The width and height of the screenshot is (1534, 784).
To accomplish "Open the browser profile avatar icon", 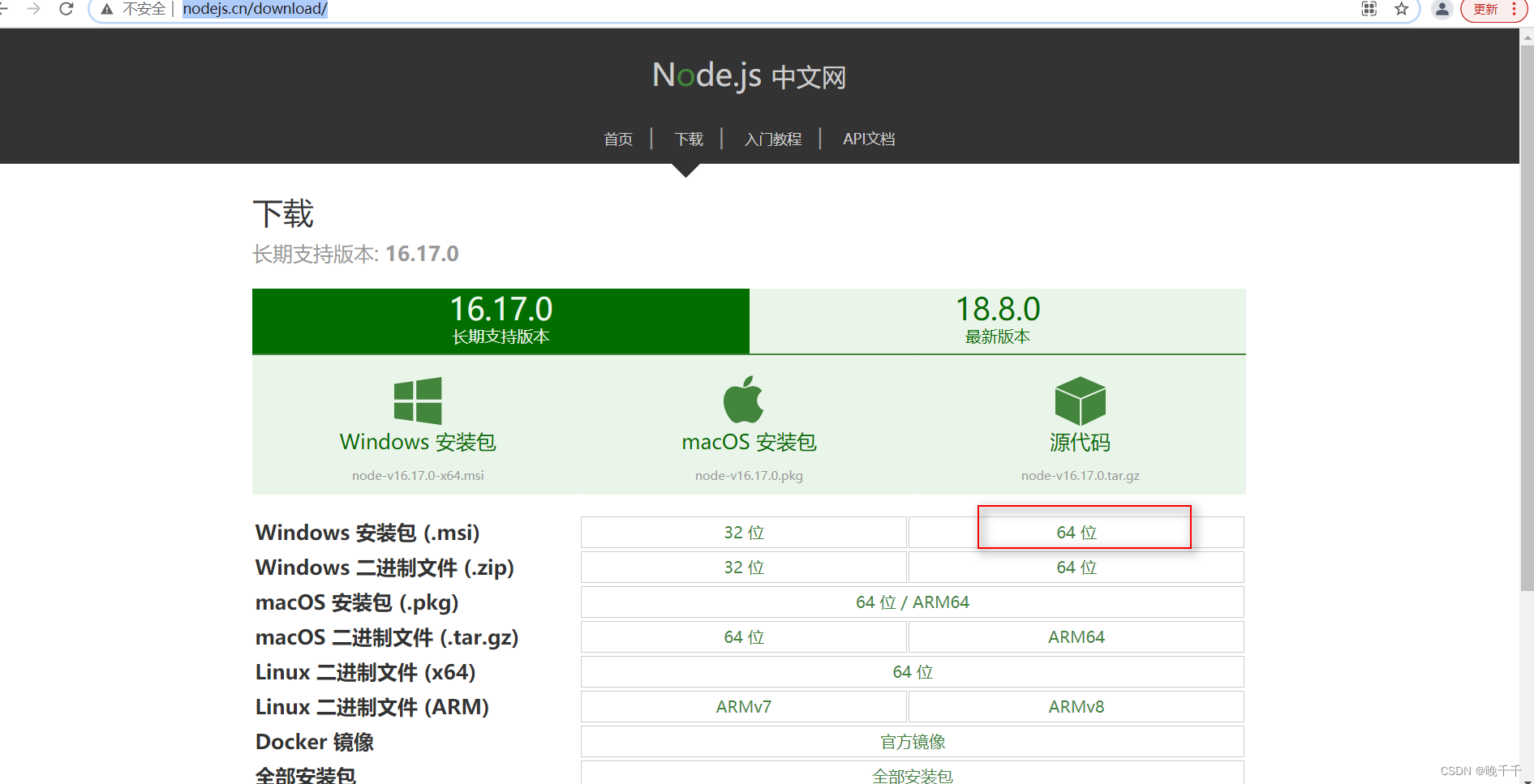I will pos(1442,9).
